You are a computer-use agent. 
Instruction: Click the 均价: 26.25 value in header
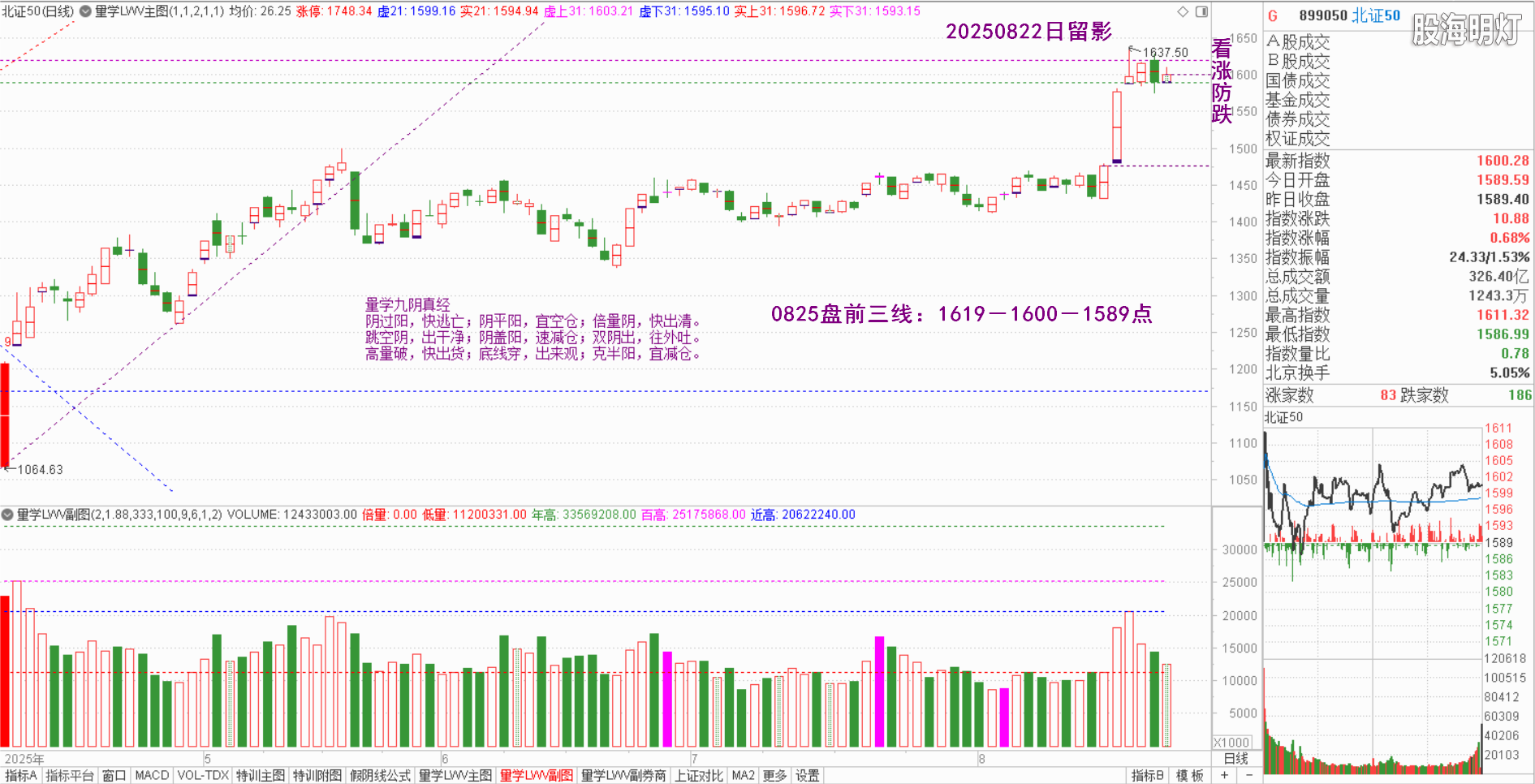(260, 11)
